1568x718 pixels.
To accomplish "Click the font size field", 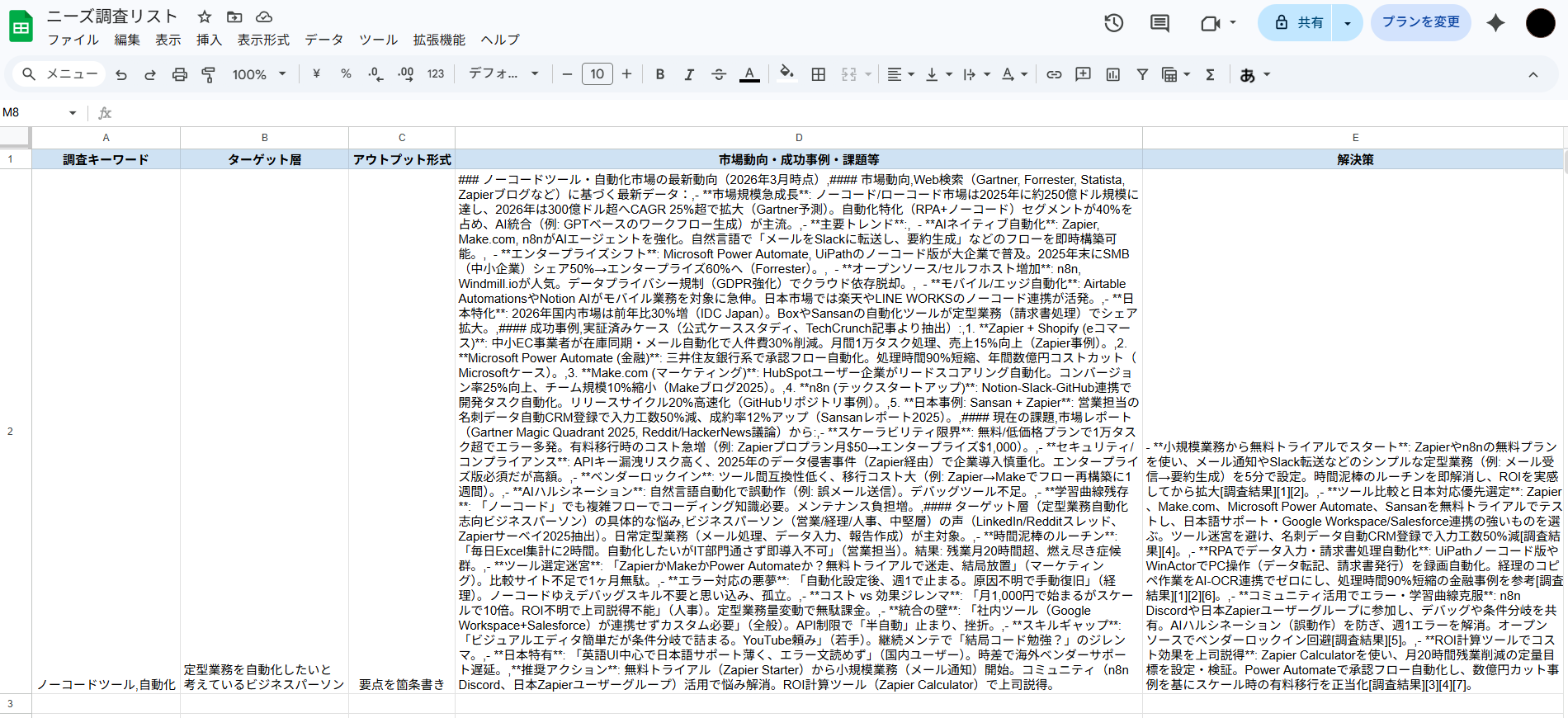I will tap(597, 74).
